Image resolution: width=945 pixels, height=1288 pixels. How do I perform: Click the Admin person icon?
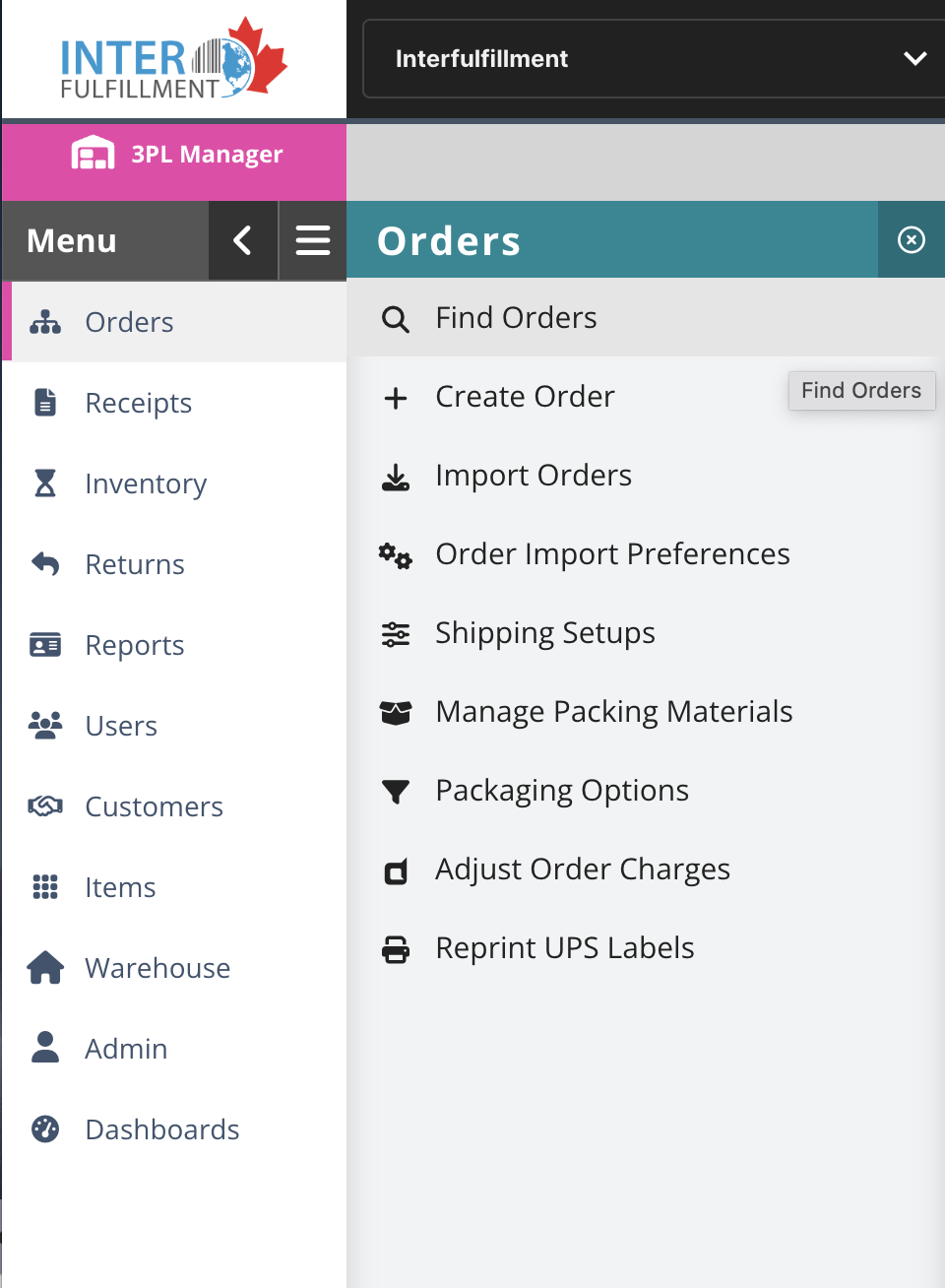[x=45, y=1048]
